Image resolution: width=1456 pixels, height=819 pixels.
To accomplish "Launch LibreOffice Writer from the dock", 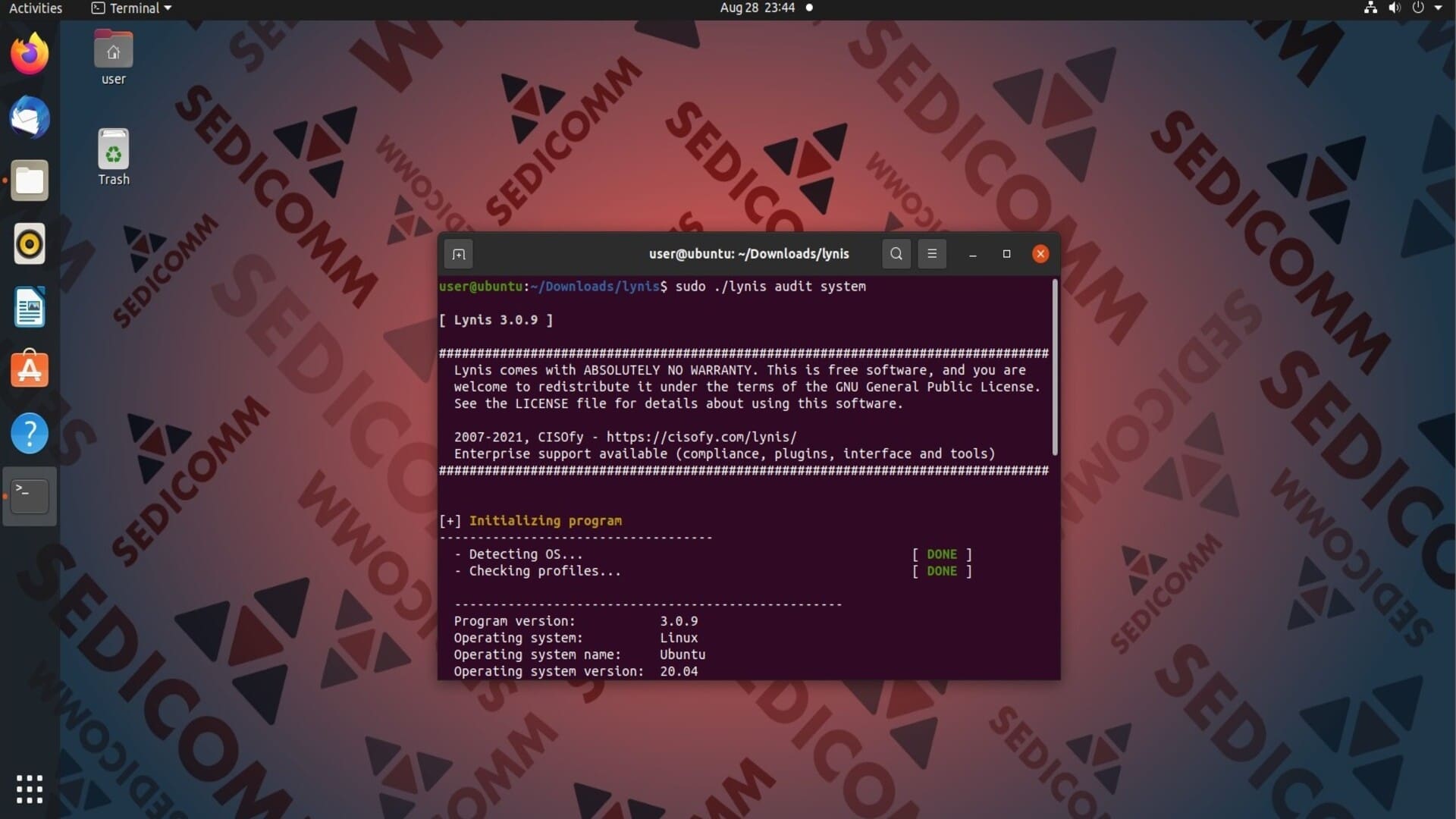I will [30, 307].
